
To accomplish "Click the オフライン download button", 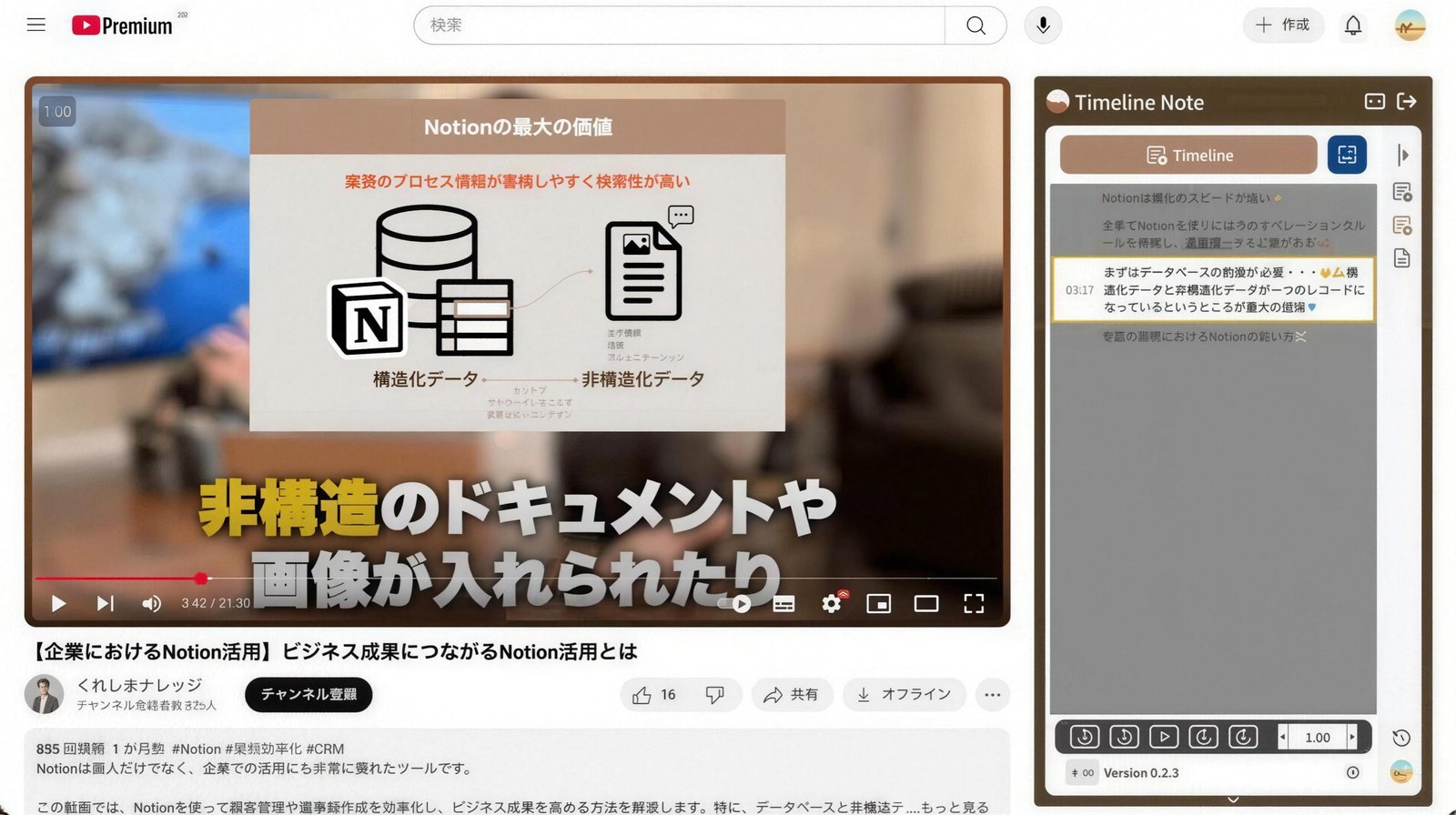I will [905, 695].
